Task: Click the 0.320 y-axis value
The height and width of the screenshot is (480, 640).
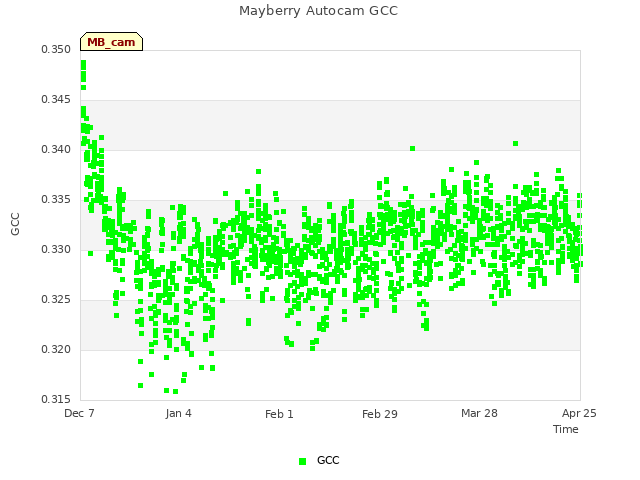Action: [56, 349]
